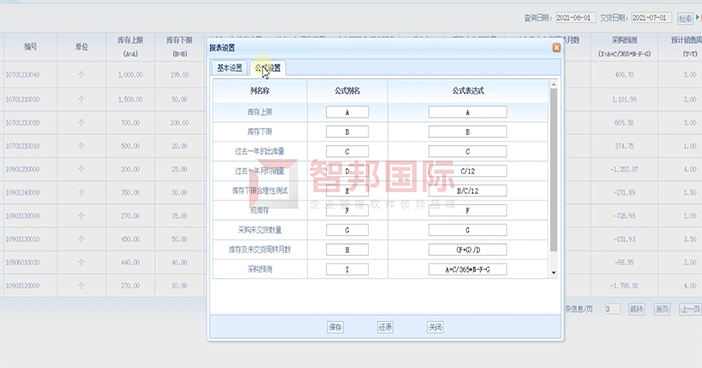Click the vertical scrollbar thumb of formula table
The image size is (702, 368).
[x=554, y=170]
